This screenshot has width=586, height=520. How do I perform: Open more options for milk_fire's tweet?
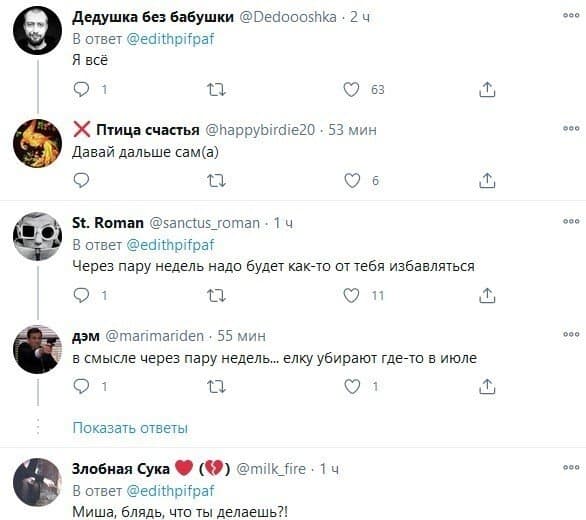tap(571, 467)
